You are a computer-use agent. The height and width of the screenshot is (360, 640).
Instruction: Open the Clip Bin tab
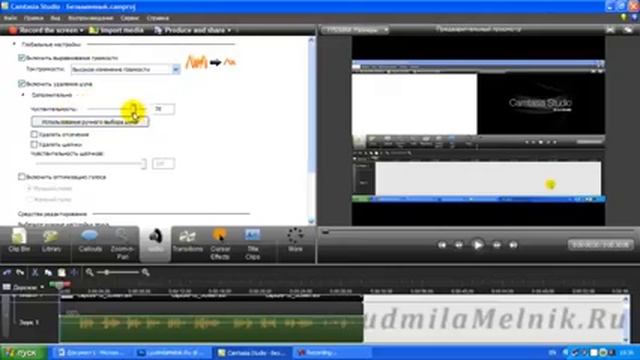click(x=19, y=241)
